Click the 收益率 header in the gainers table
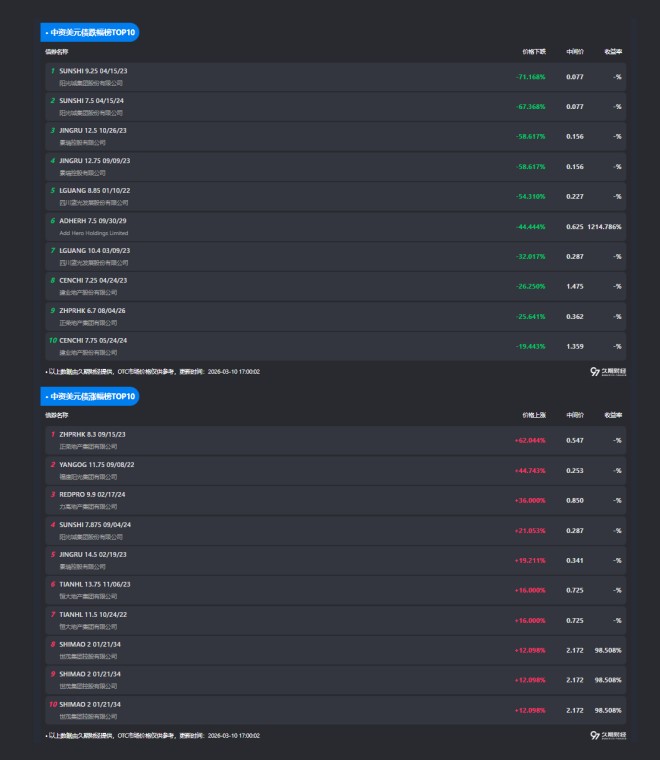The height and width of the screenshot is (760, 660). pyautogui.click(x=613, y=414)
